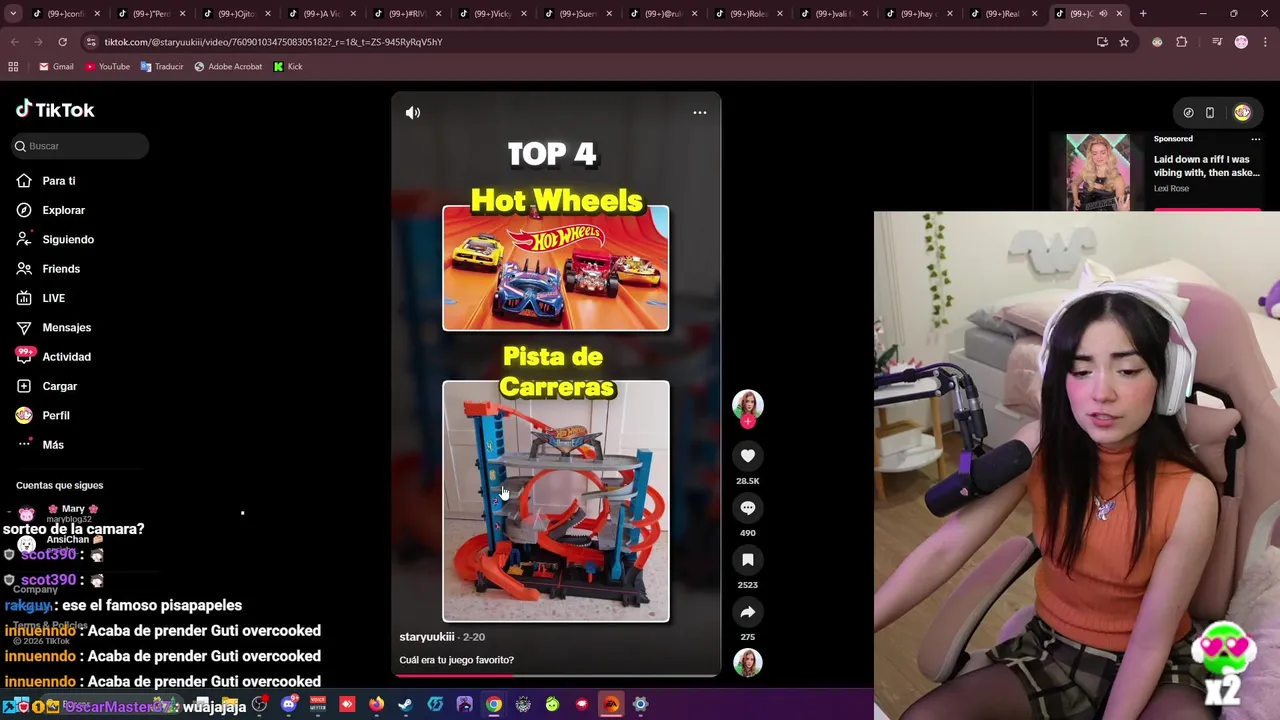This screenshot has height=720, width=1280.
Task: Open staryuukiii username link under video
Action: 427,637
